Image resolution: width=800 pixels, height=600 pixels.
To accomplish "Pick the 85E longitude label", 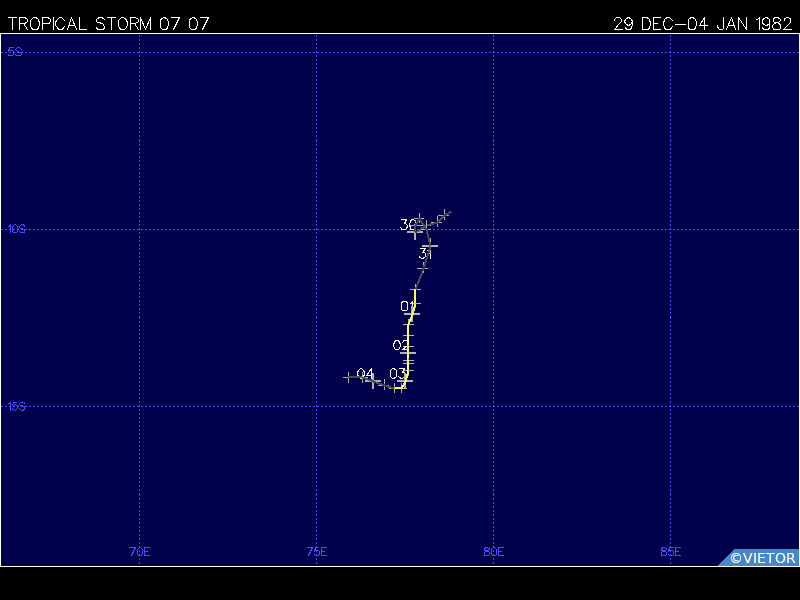I will [x=670, y=551].
